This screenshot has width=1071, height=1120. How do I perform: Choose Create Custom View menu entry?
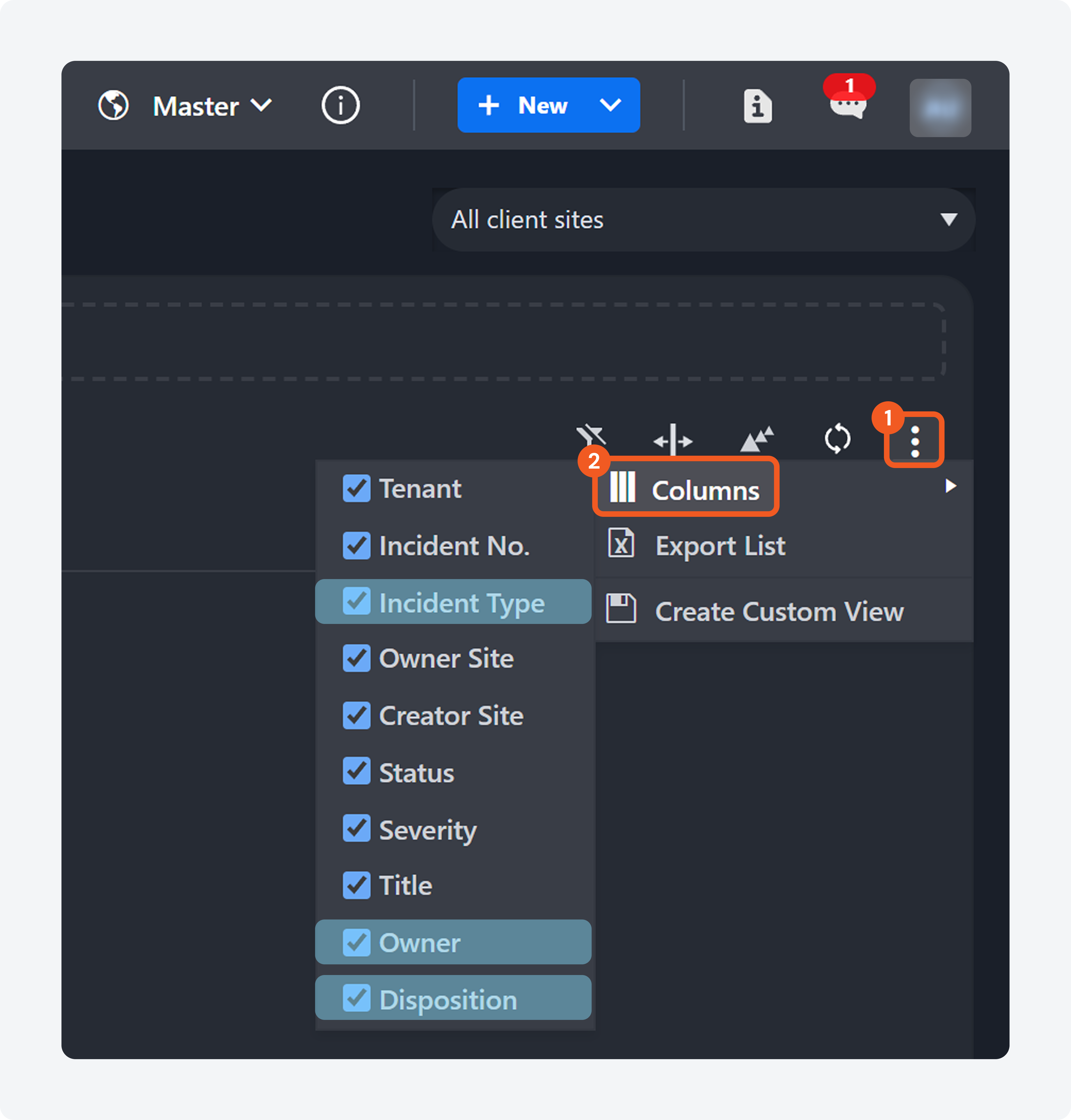point(779,612)
